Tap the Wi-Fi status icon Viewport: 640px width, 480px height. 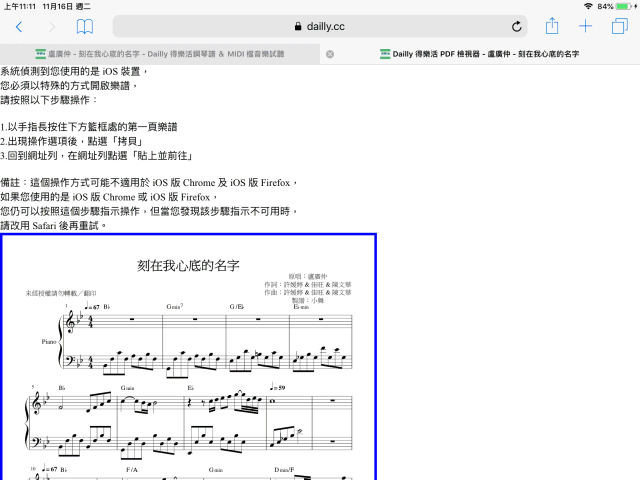point(587,6)
